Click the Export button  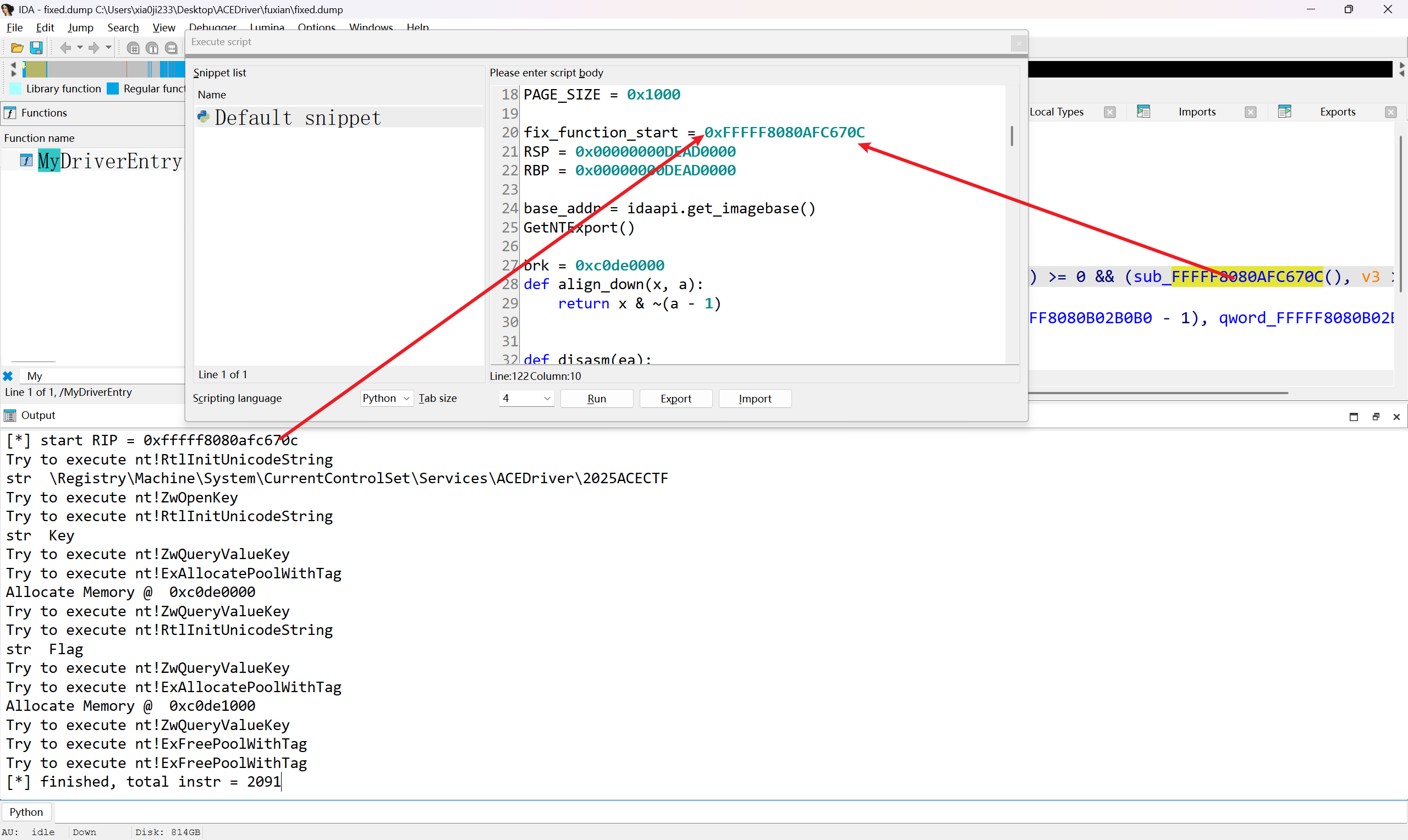click(675, 399)
